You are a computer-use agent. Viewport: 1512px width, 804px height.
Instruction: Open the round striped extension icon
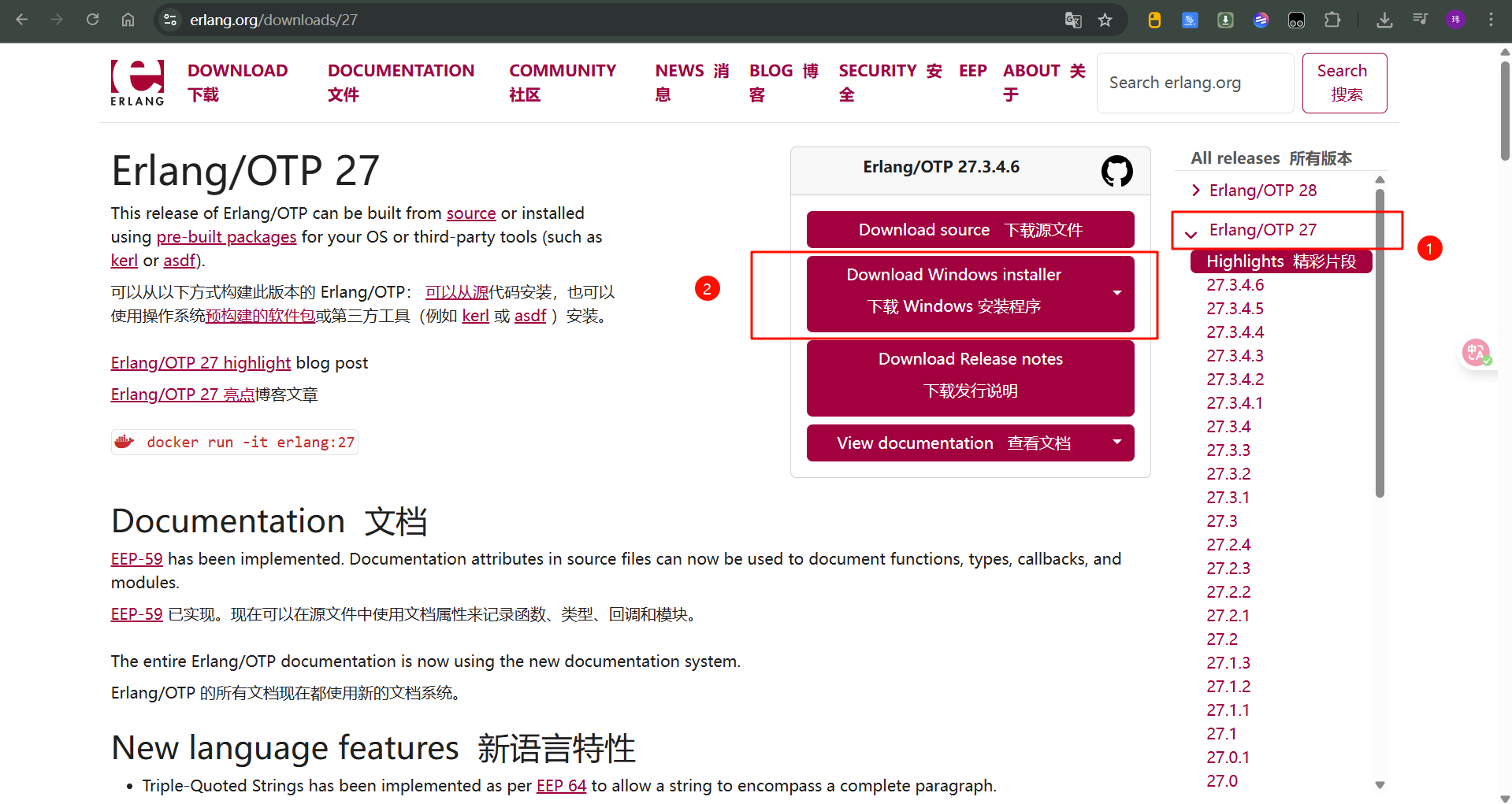1261,20
